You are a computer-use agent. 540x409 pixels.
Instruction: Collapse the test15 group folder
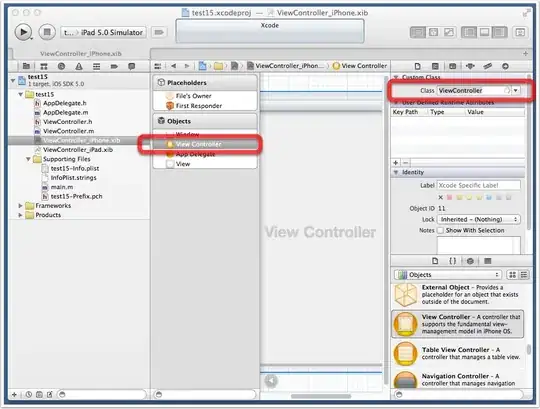(x=20, y=94)
